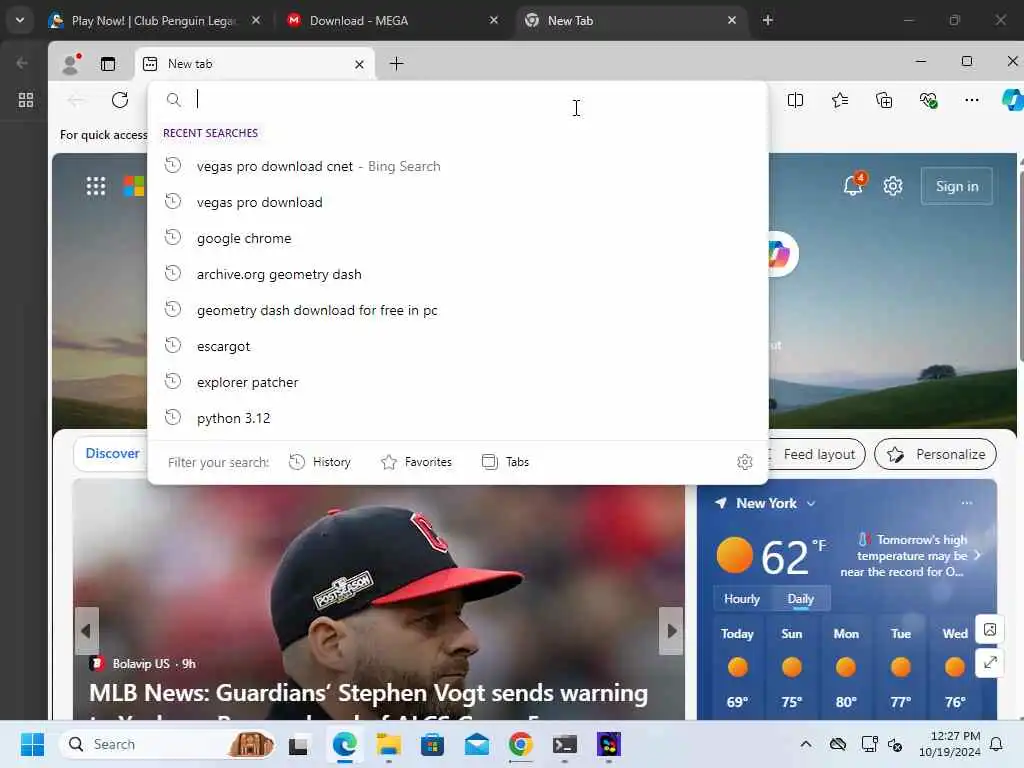The height and width of the screenshot is (768, 1024).
Task: Open Edge Favorites star icon
Action: click(840, 100)
